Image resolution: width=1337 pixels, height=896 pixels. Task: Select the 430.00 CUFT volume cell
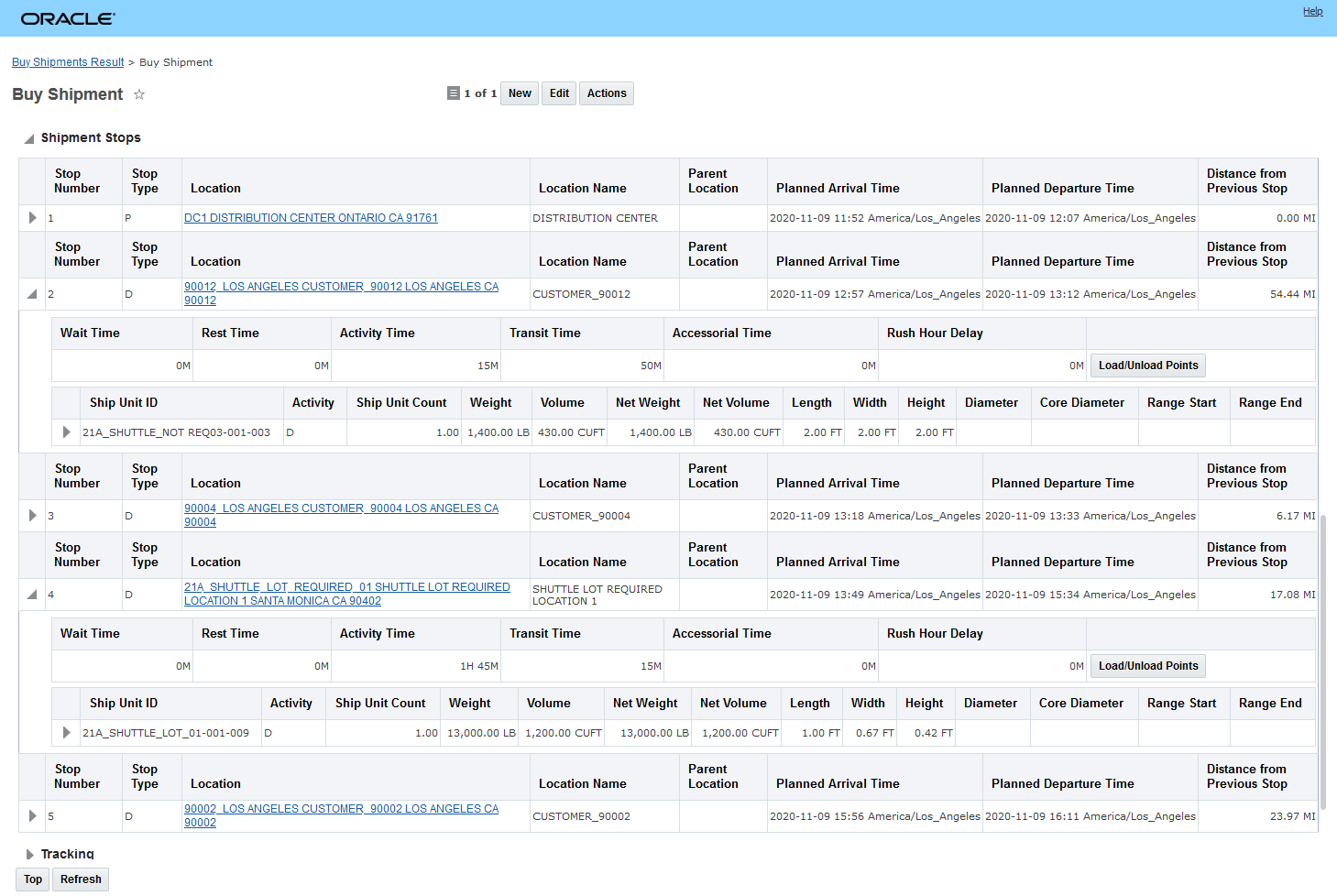[x=571, y=432]
